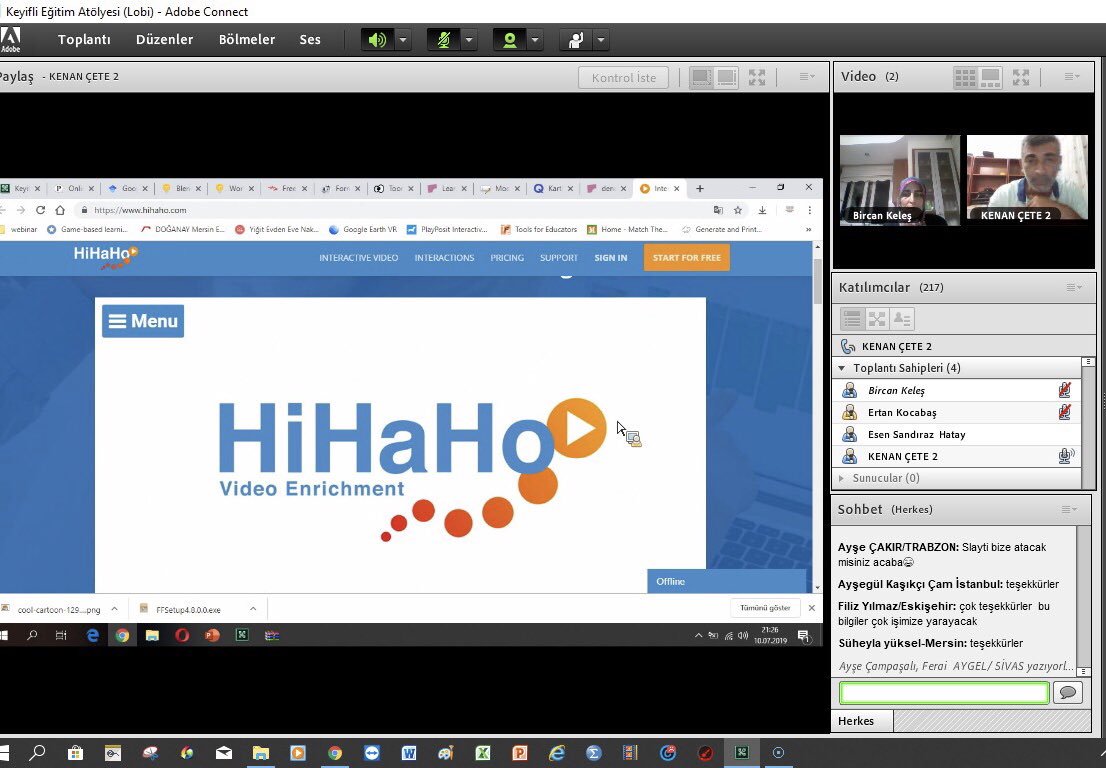The height and width of the screenshot is (768, 1106).
Task: Open the speaker options dropdown arrow
Action: tap(403, 39)
